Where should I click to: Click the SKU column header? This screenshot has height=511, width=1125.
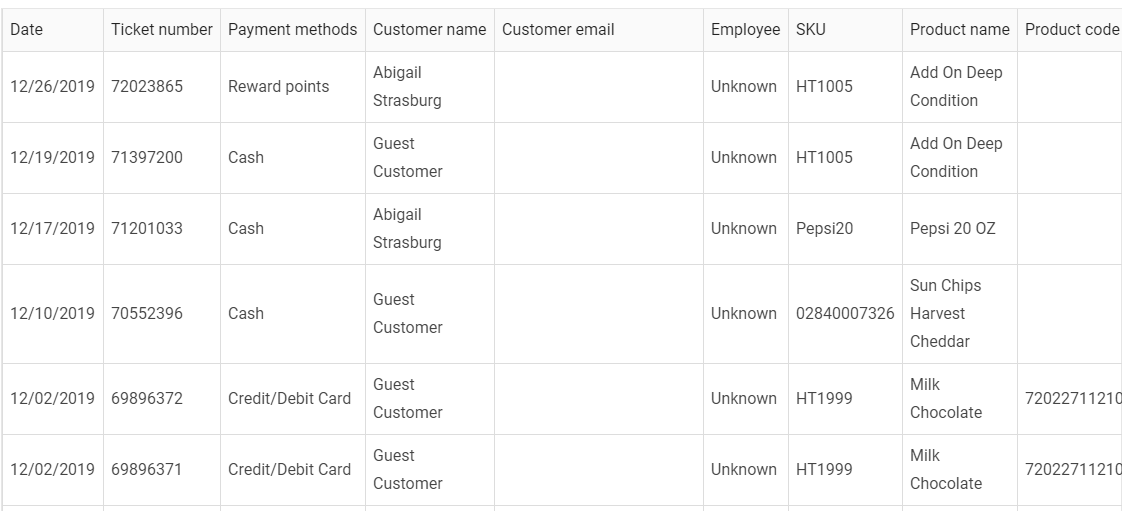tap(811, 30)
